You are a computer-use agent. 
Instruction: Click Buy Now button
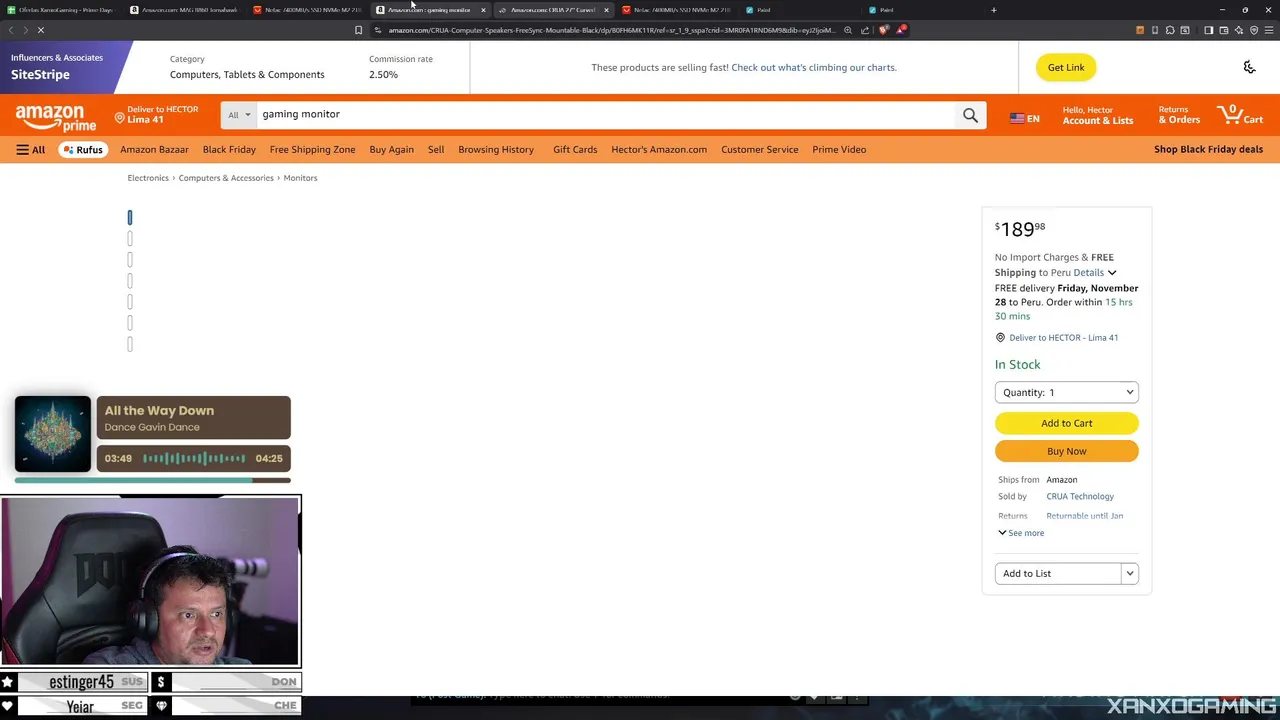(x=1067, y=451)
